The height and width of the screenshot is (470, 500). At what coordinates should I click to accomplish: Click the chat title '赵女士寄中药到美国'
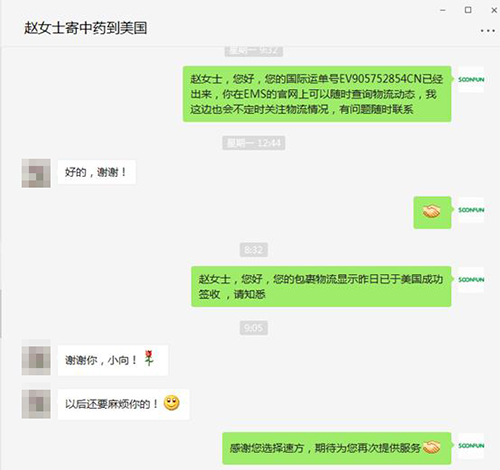(86, 28)
